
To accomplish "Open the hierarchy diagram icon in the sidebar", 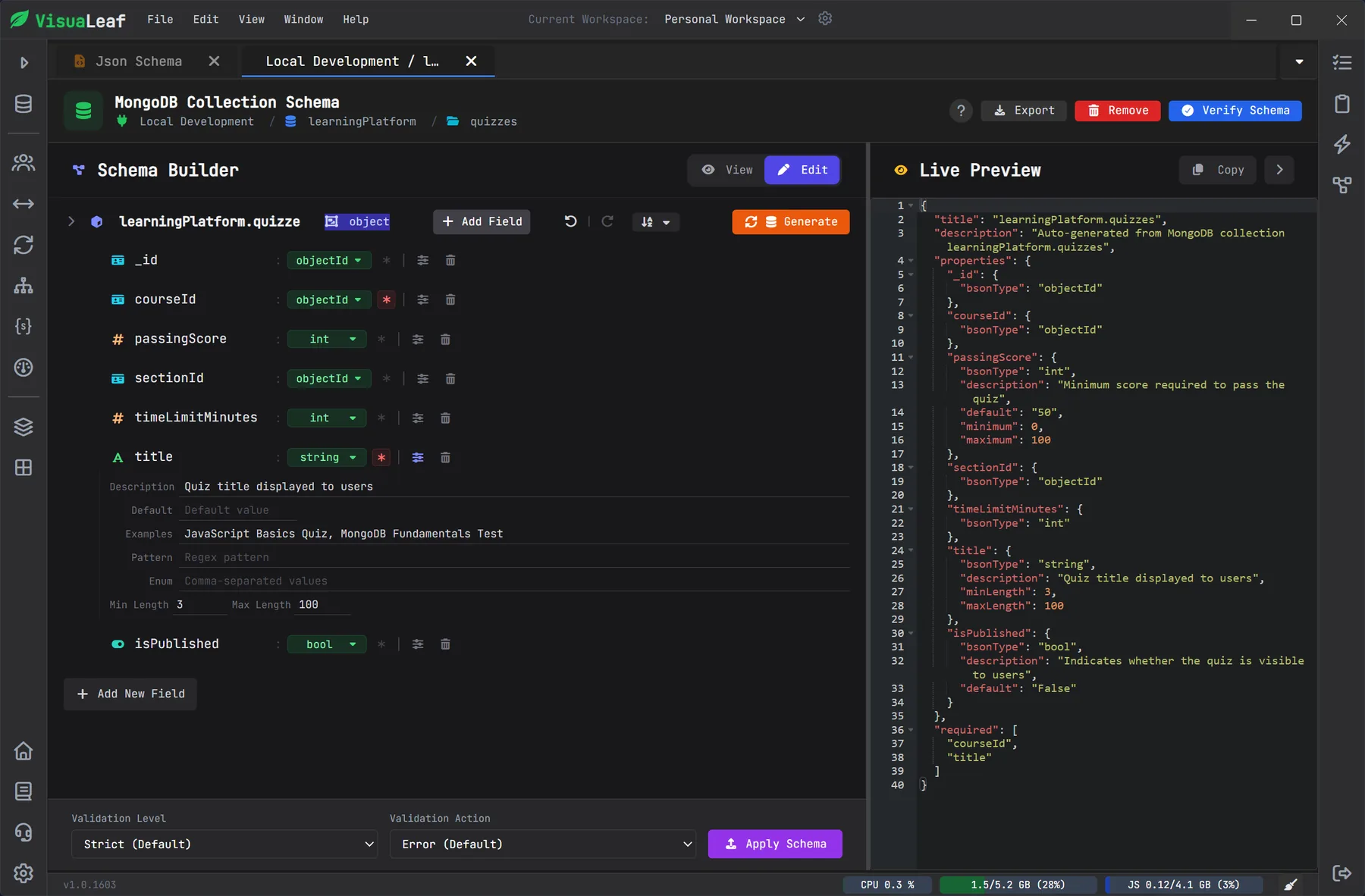I will pos(24,286).
